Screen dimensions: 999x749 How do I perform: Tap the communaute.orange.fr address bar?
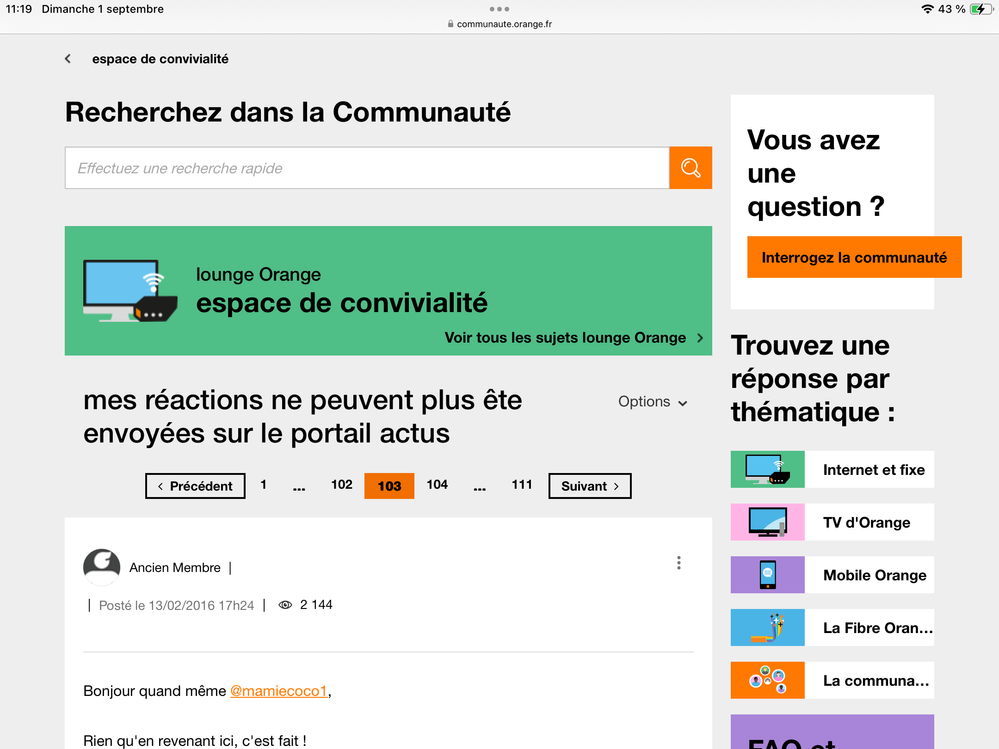500,24
